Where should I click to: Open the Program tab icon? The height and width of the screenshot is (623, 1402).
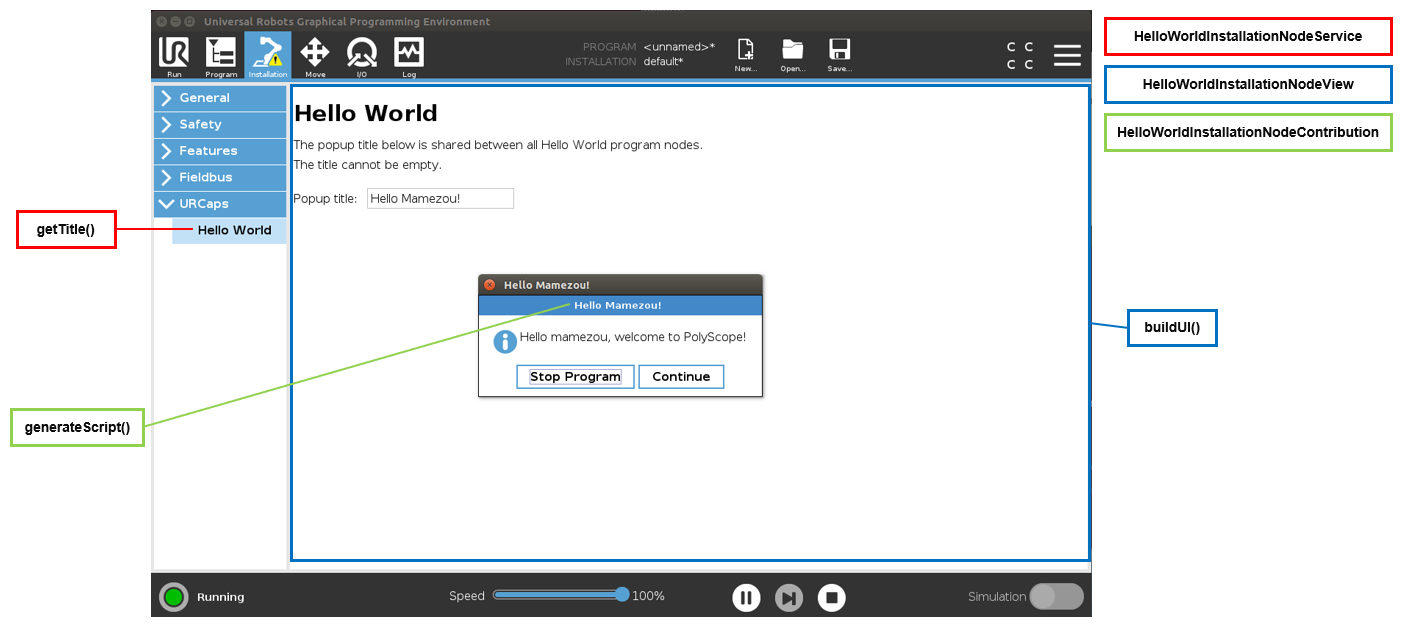click(x=221, y=56)
